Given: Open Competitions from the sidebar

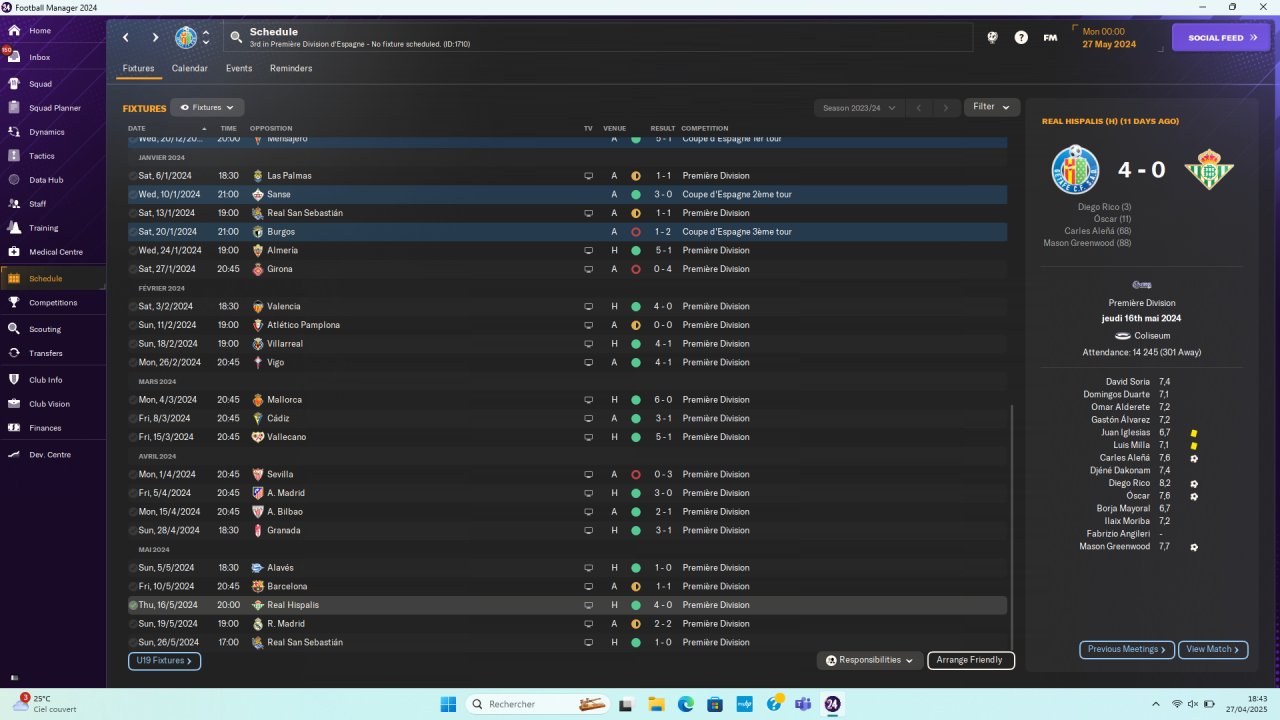Looking at the screenshot, I should [x=52, y=303].
